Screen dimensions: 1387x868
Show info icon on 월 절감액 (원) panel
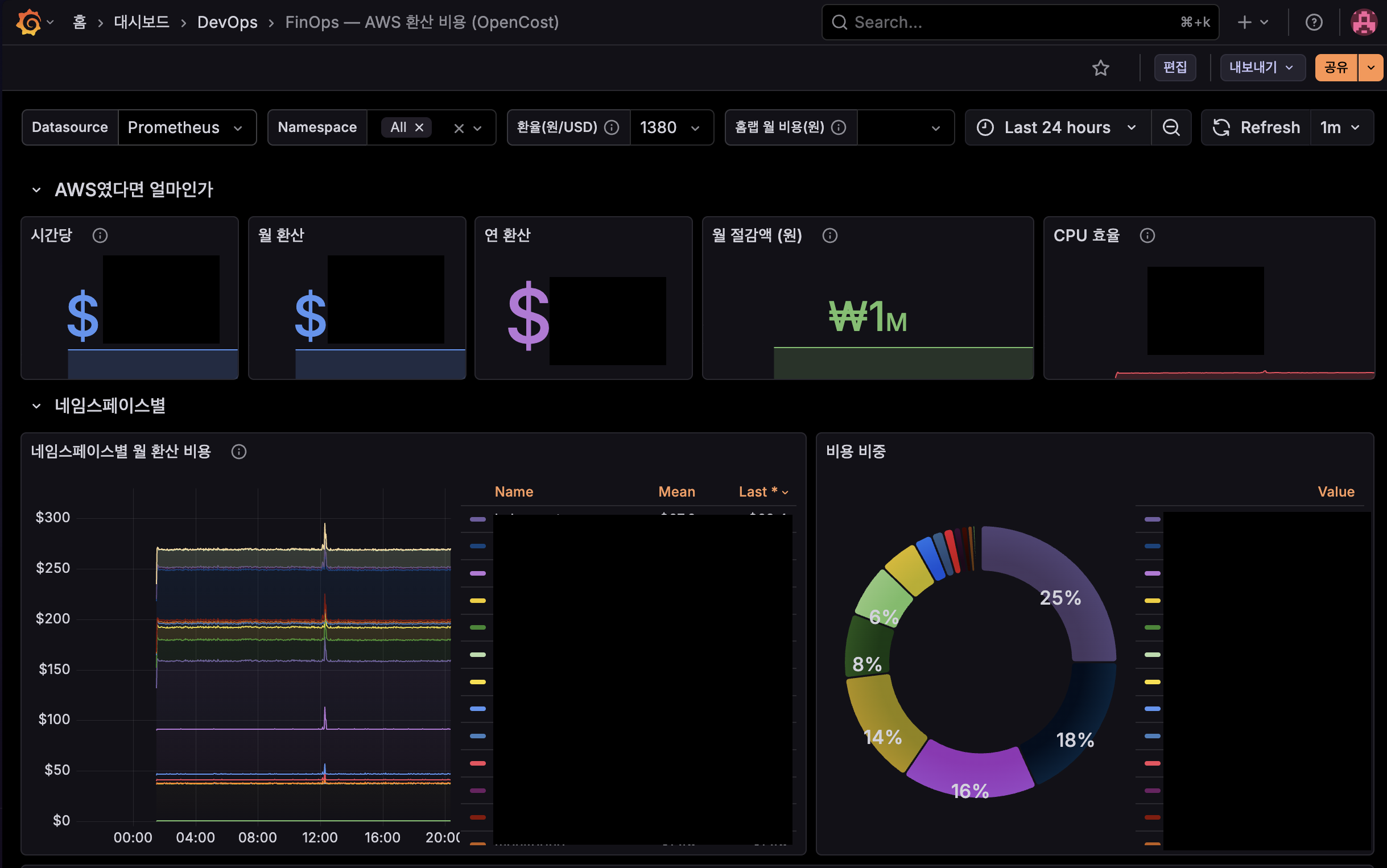pyautogui.click(x=830, y=235)
